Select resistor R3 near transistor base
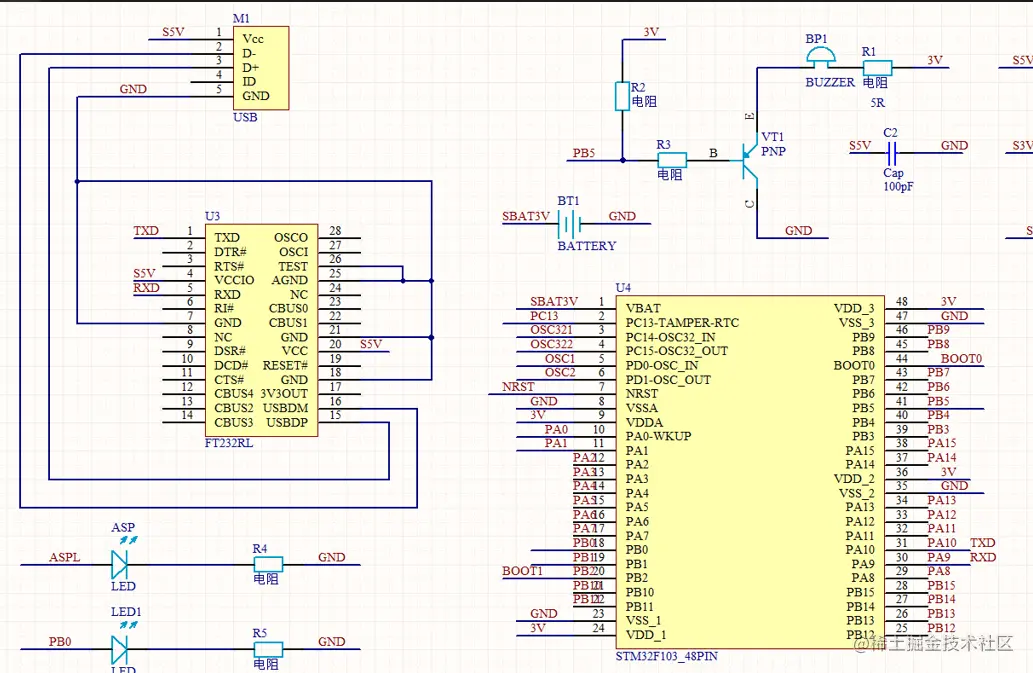The width and height of the screenshot is (1033, 673). pyautogui.click(x=672, y=160)
